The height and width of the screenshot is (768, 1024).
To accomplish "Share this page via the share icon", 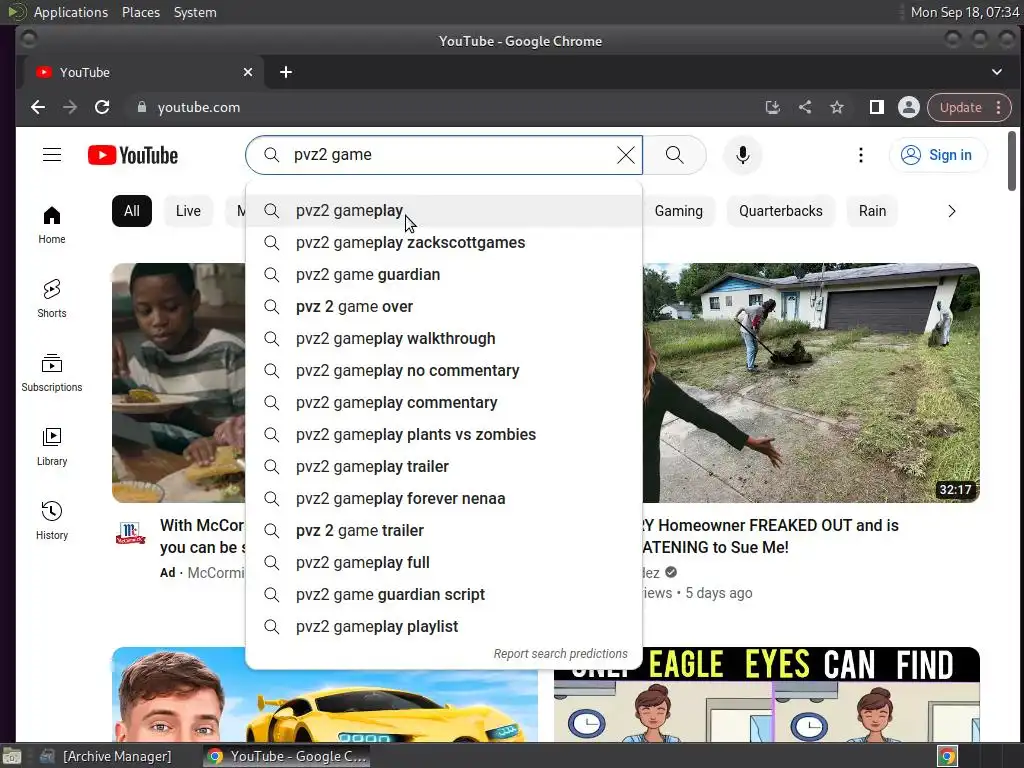I will (x=805, y=107).
